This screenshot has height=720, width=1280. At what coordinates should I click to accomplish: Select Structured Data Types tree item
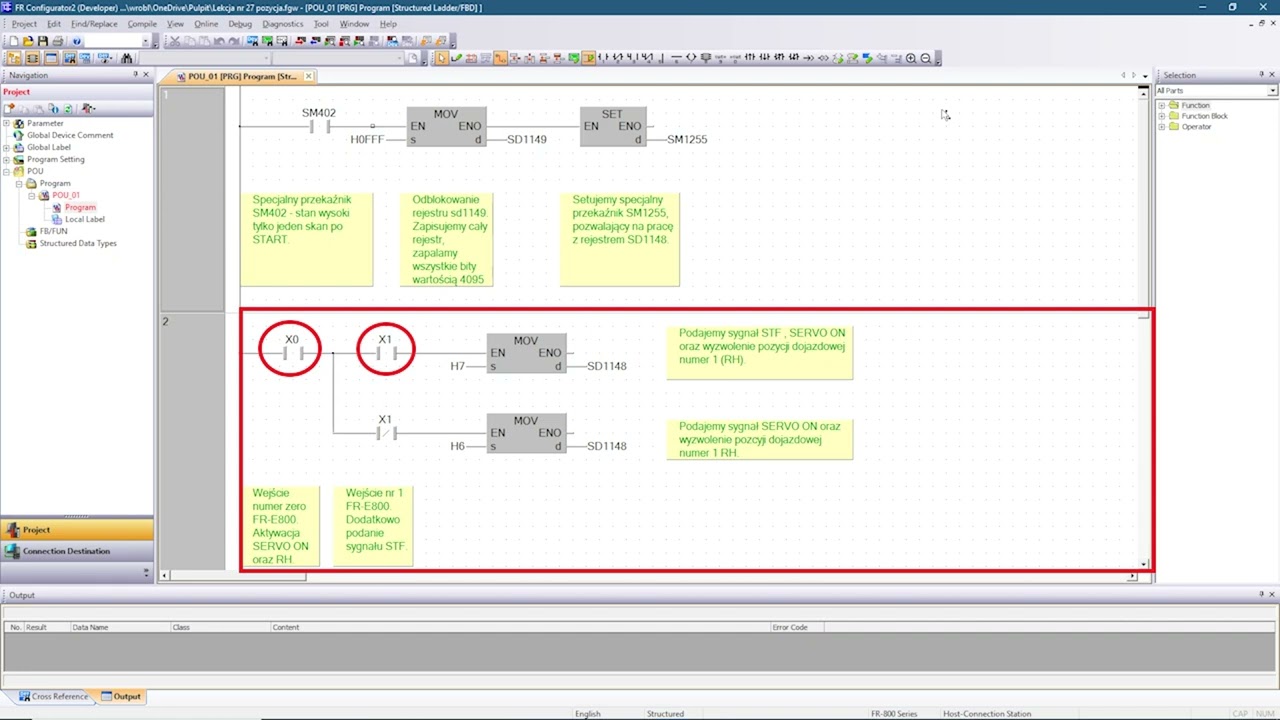coord(78,243)
